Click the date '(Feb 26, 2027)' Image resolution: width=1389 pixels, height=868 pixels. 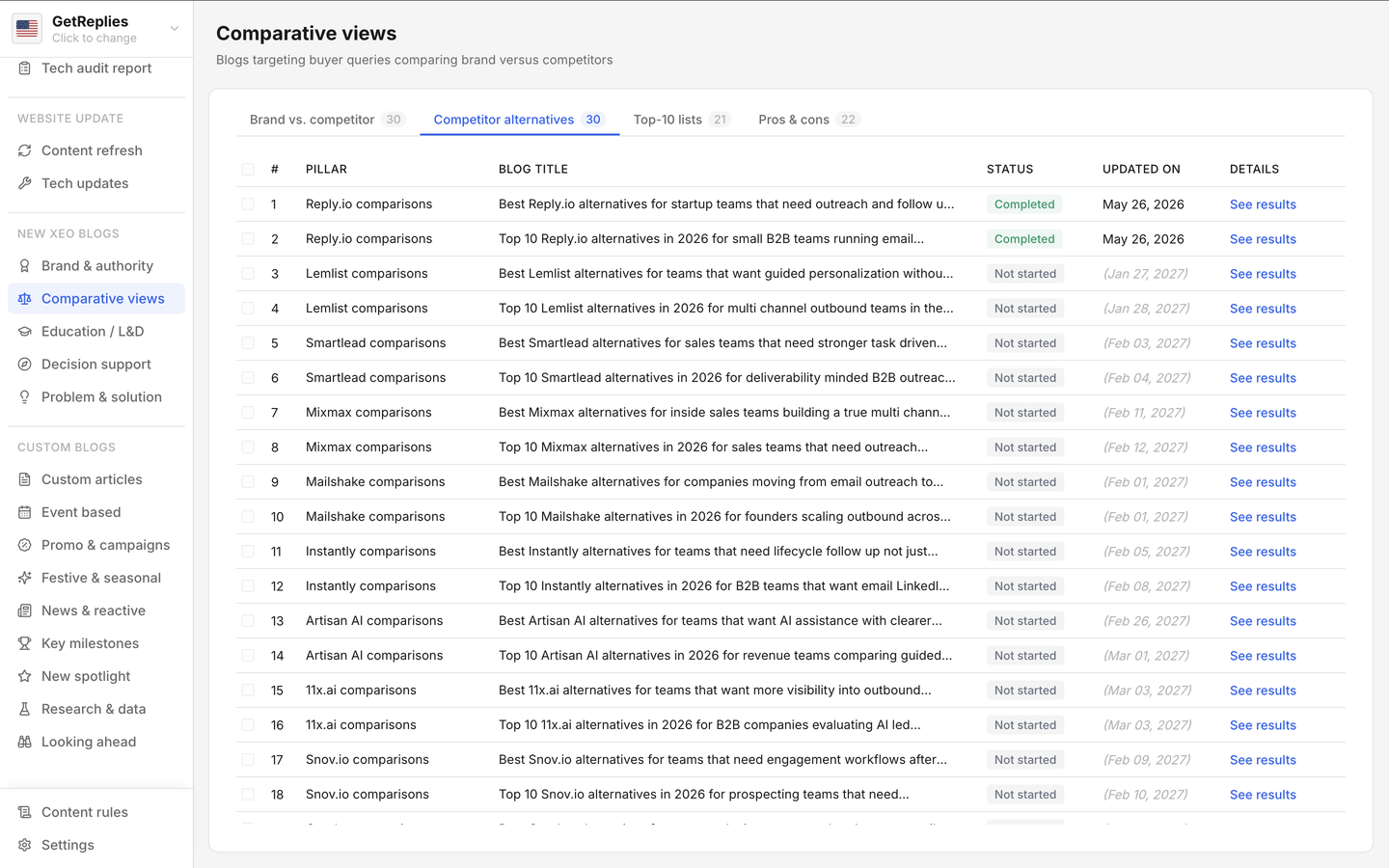tap(1146, 621)
